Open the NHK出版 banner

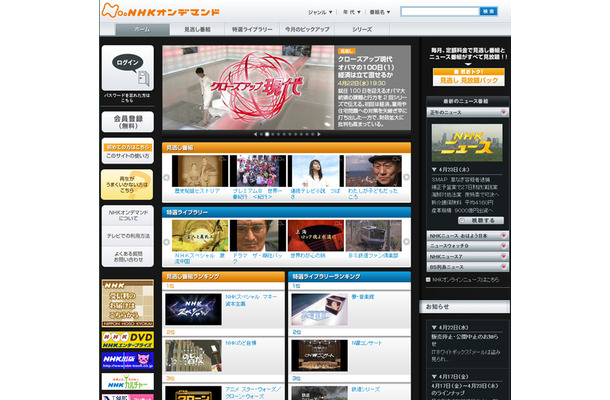coord(128,361)
